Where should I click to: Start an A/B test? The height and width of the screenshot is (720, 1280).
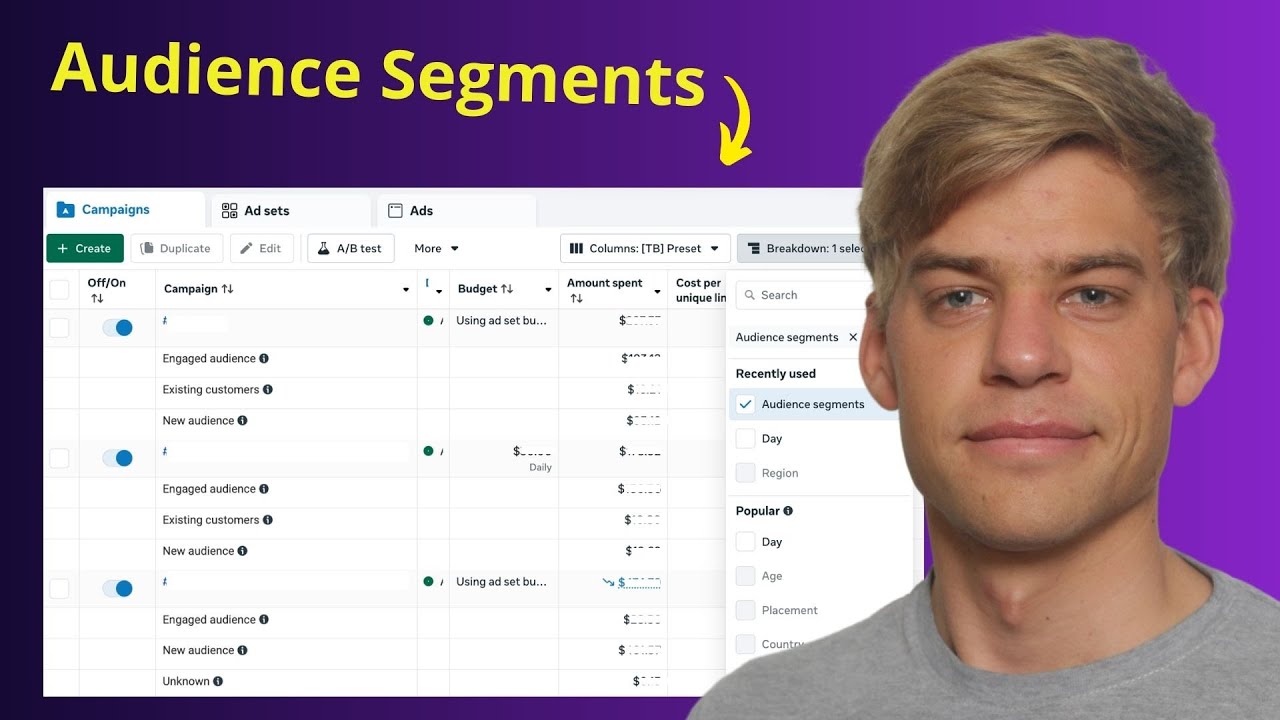pos(350,248)
